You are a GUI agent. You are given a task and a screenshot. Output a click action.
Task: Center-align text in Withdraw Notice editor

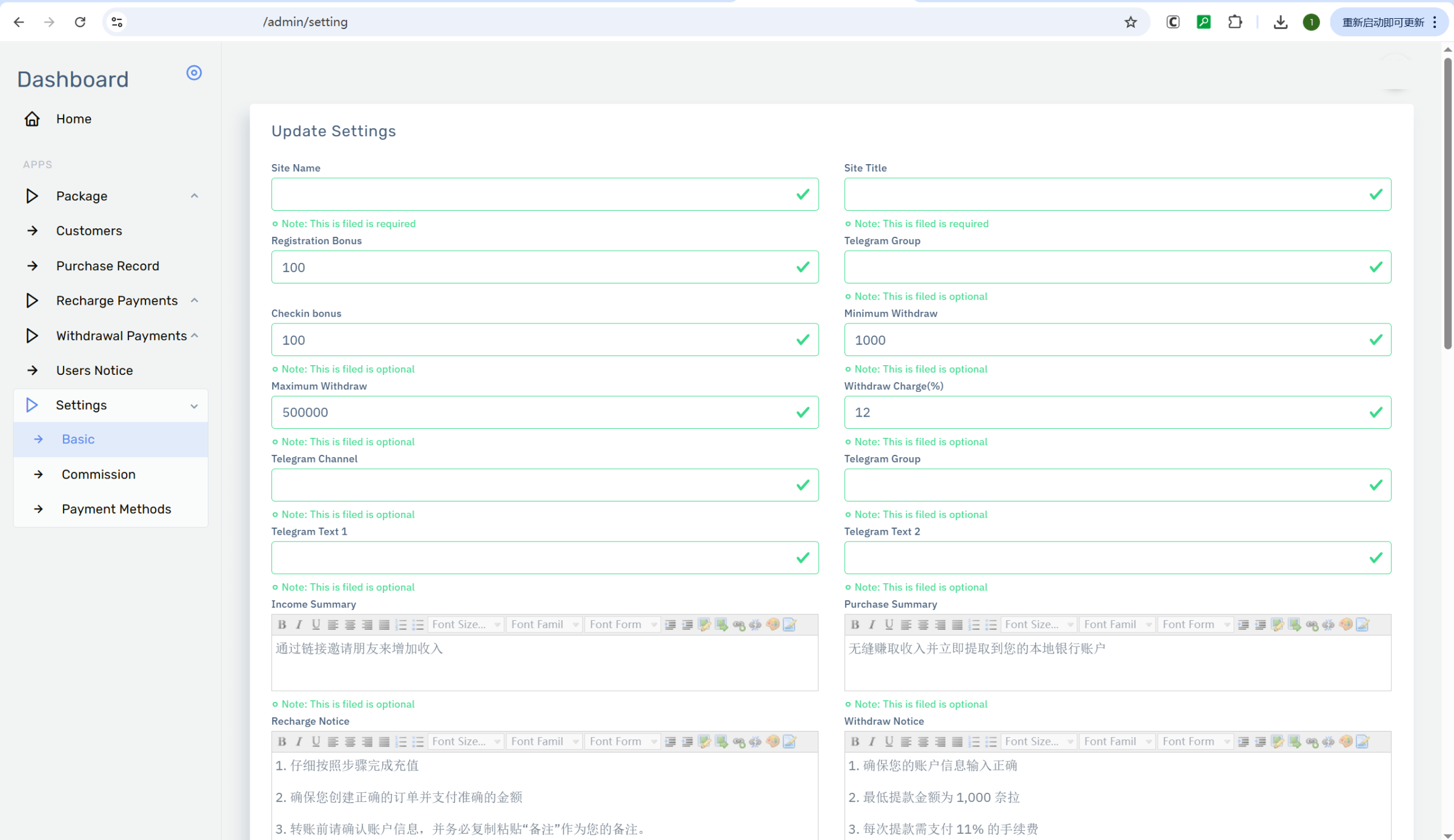click(923, 741)
